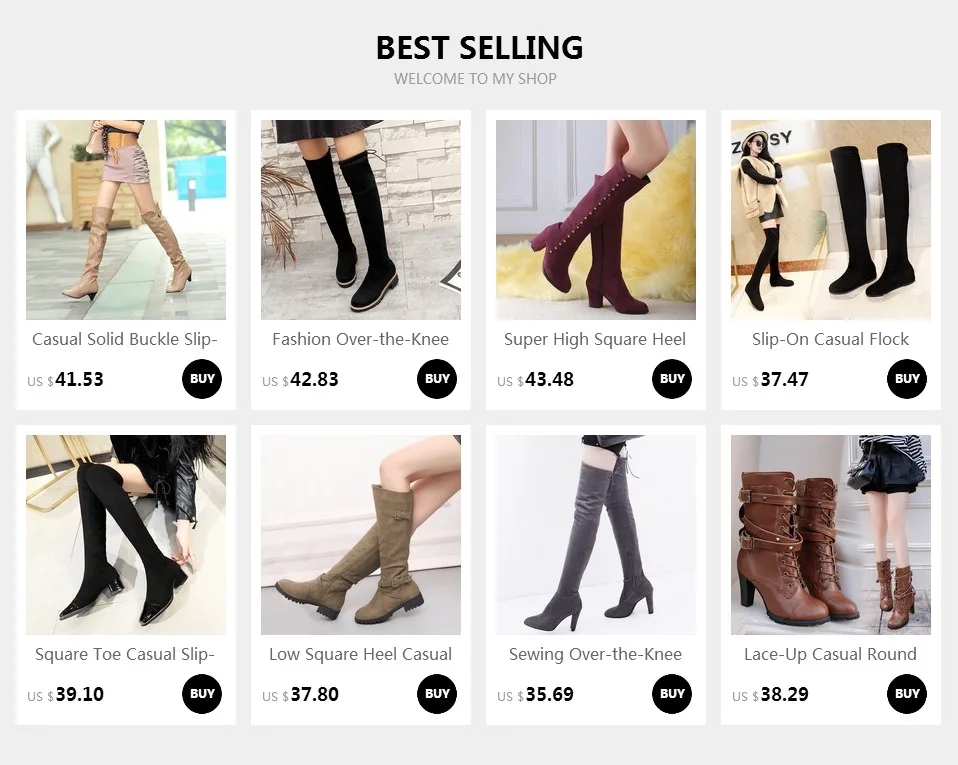Viewport: 958px width, 765px height.
Task: Open the Fashion Over-the-Knee product link
Action: point(360,339)
